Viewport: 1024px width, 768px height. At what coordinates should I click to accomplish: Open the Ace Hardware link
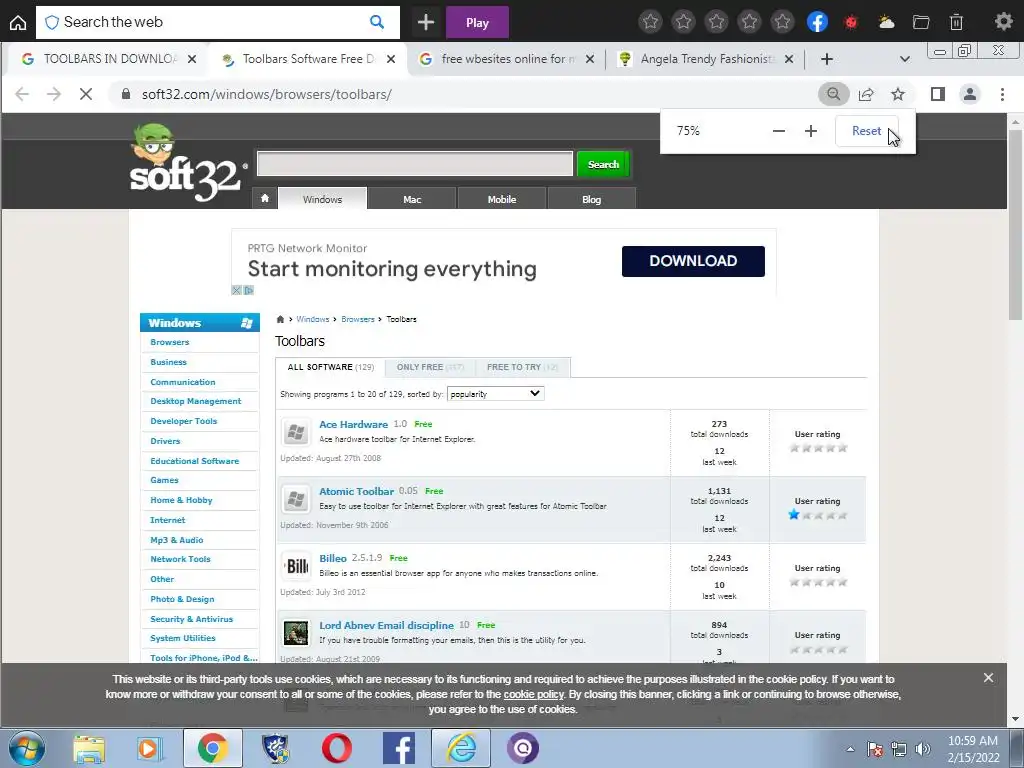pyautogui.click(x=353, y=424)
